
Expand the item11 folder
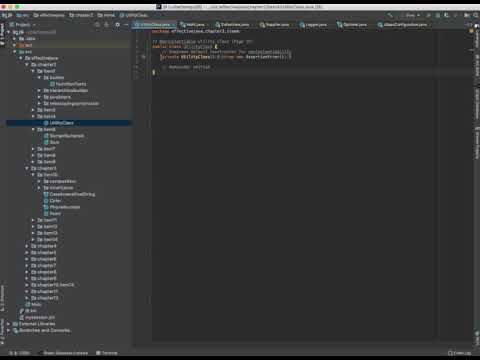pos(33,220)
